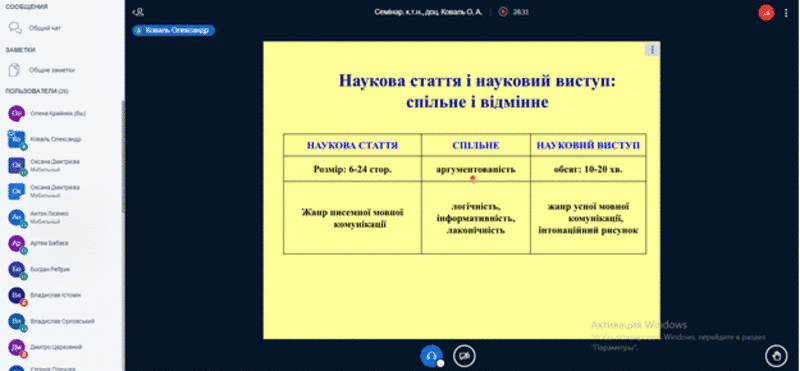Open the Общий чат public chat

61,28
